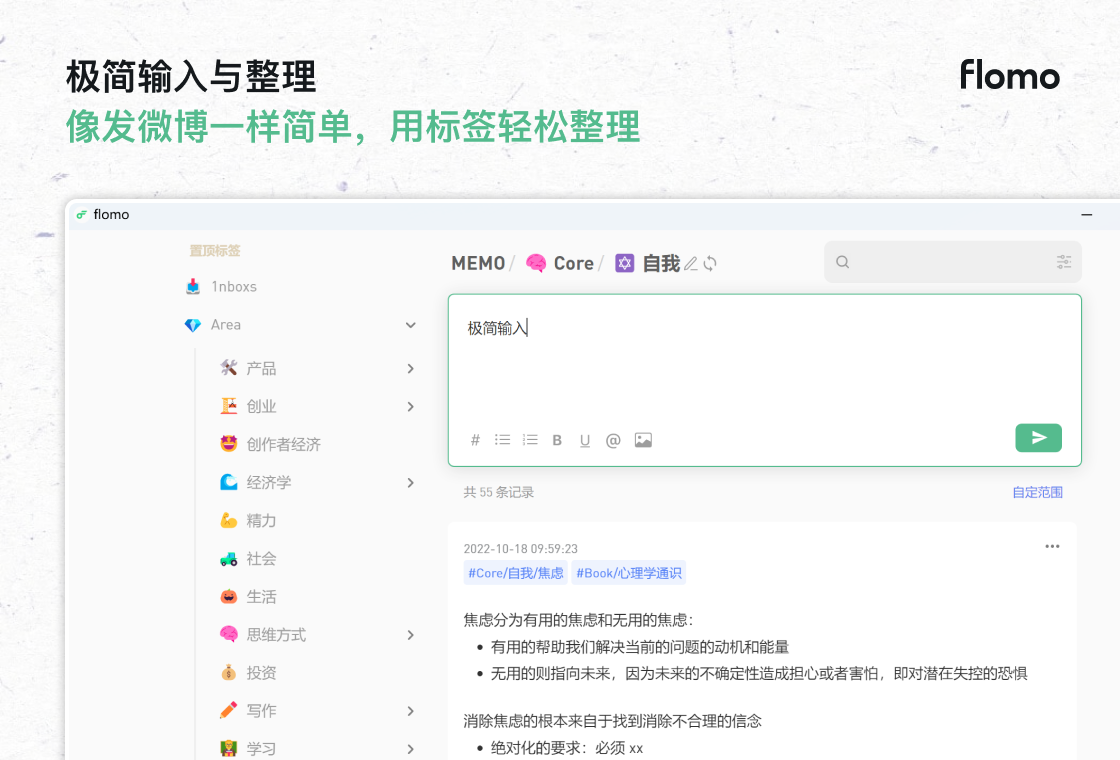Insert a tag with the # icon
Viewport: 1120px width, 760px height.
point(475,439)
